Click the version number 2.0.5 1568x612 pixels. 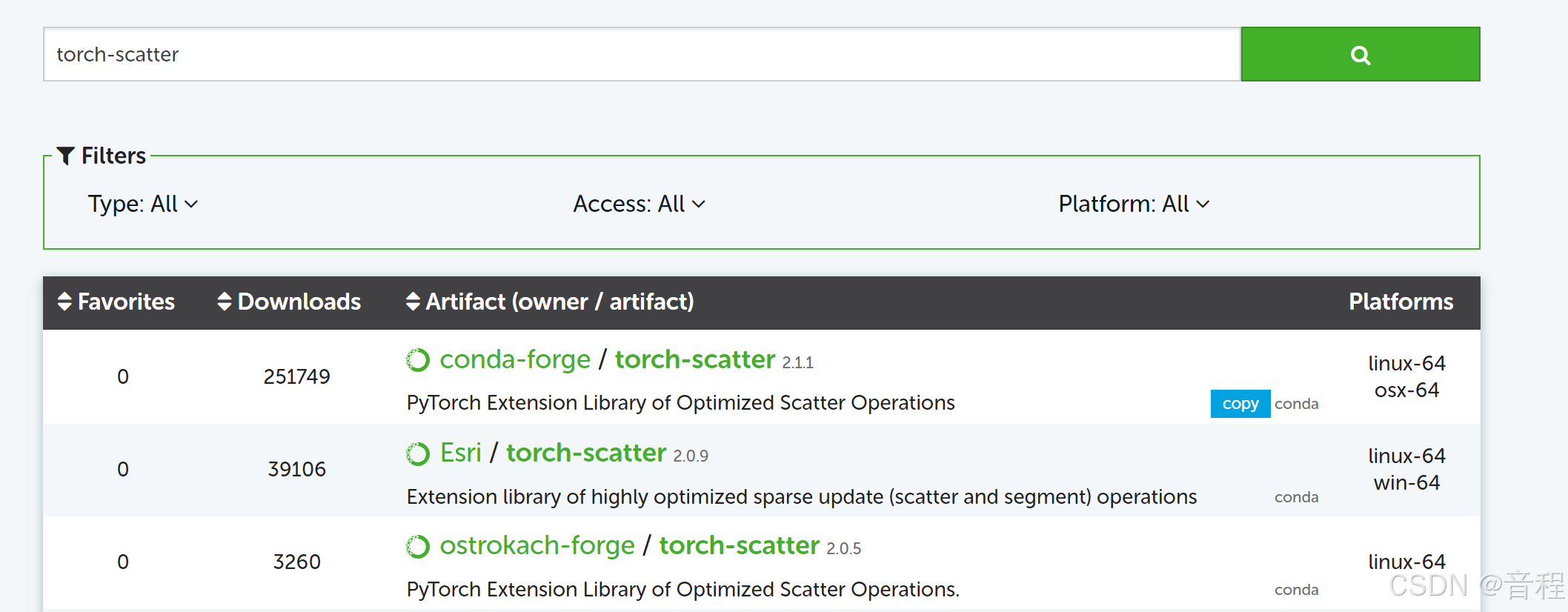[844, 548]
